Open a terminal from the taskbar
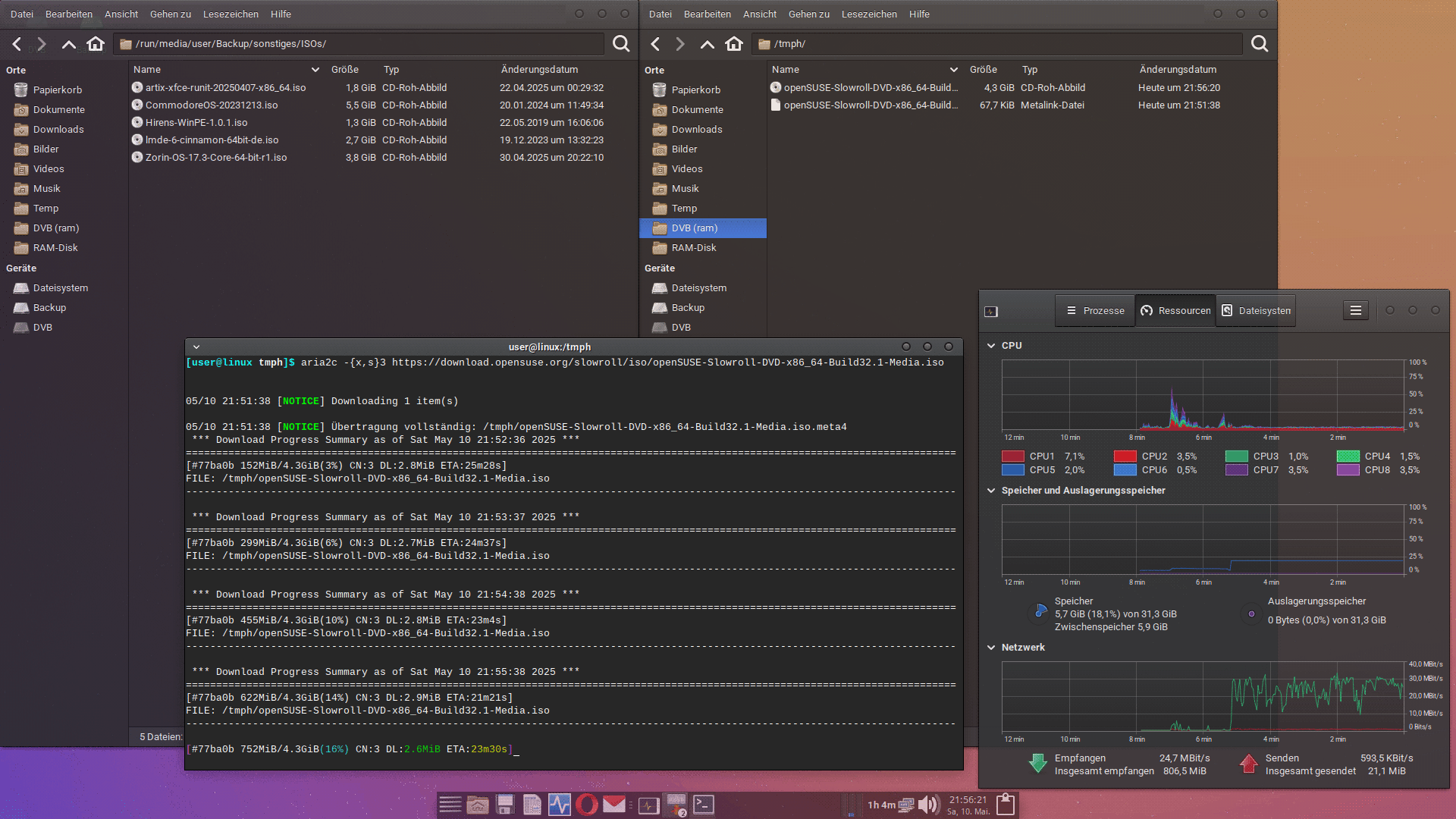 pos(703,805)
